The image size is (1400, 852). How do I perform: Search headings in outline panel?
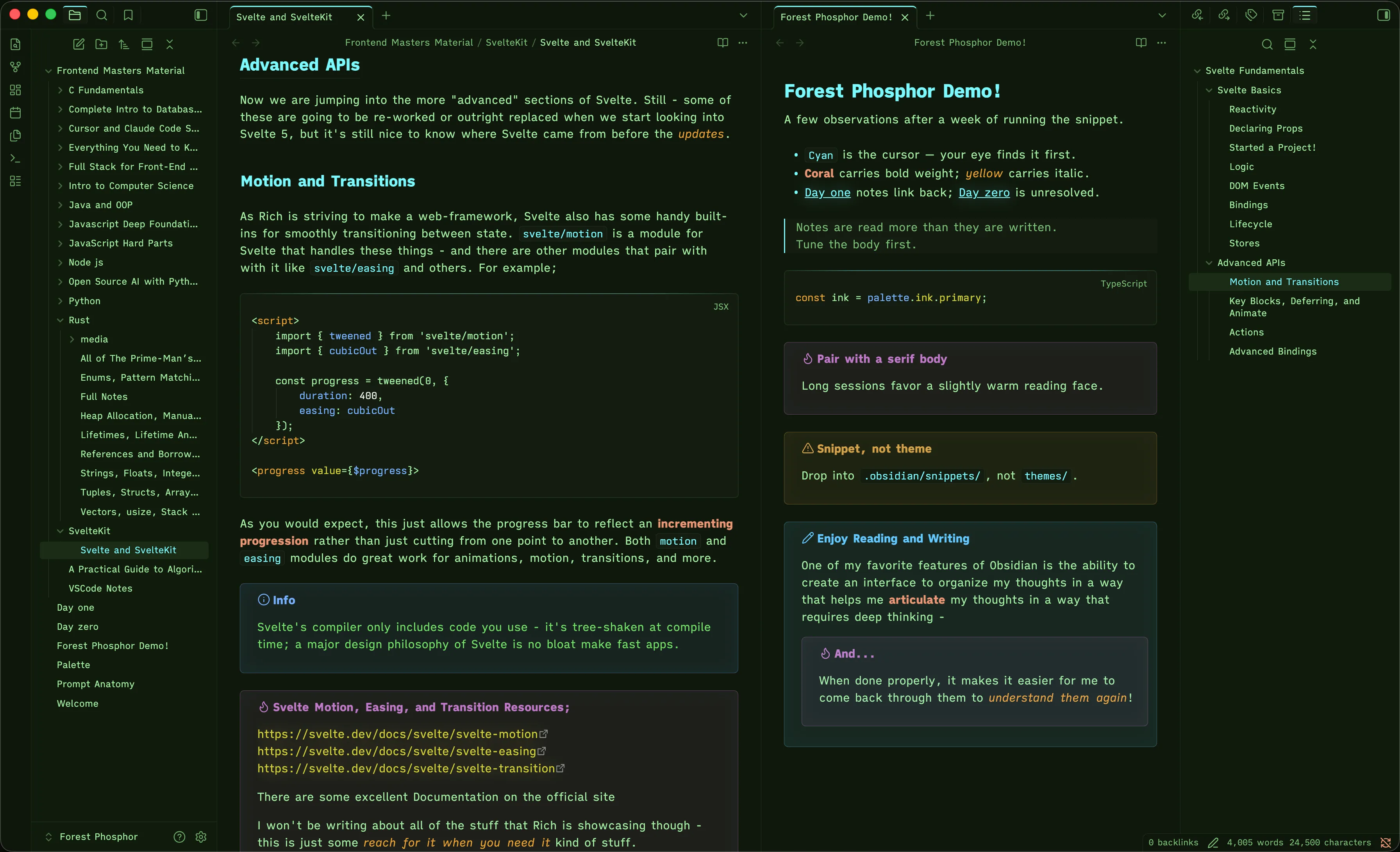pyautogui.click(x=1267, y=44)
